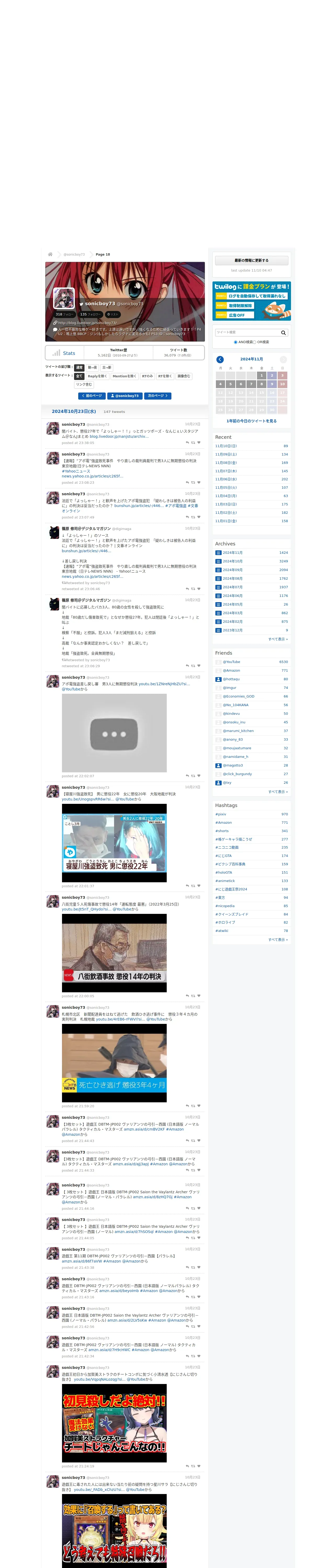
Task: Toggle the RTを除く filter
Action: tap(165, 376)
